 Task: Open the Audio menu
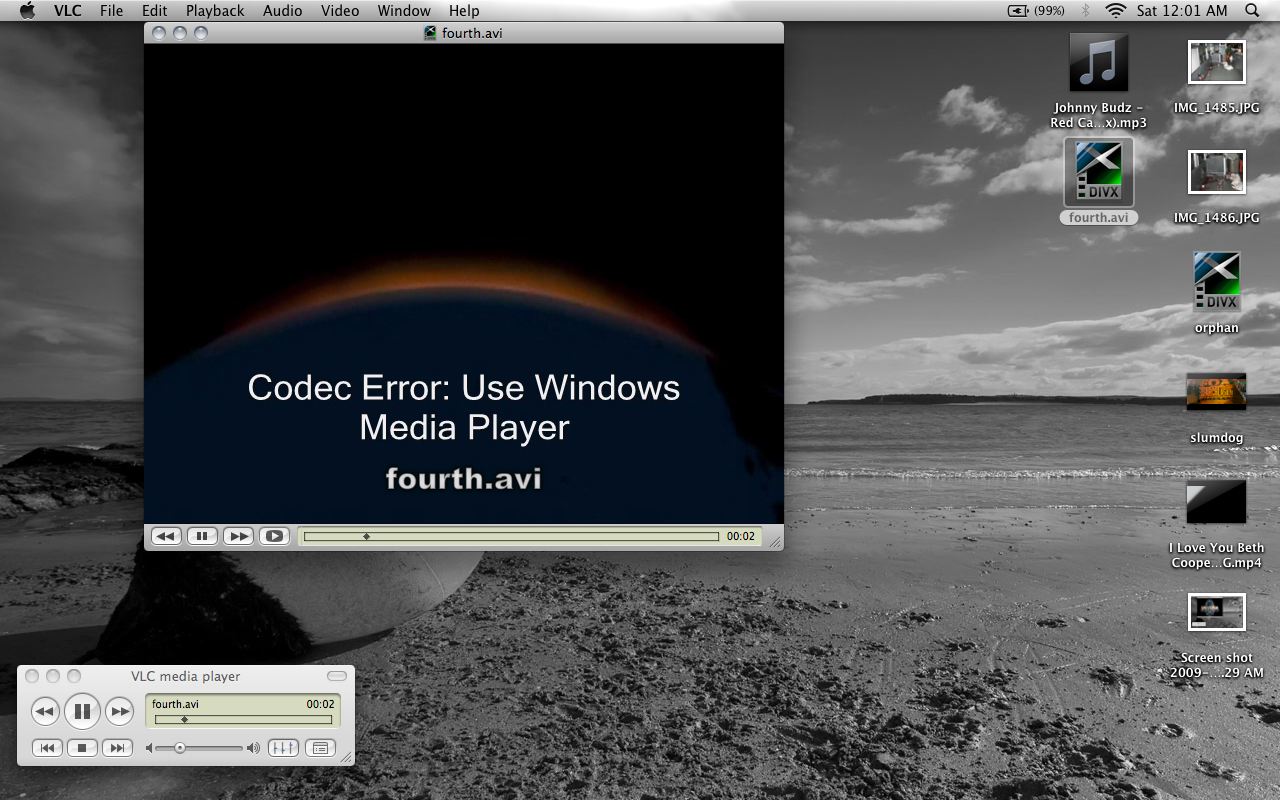click(283, 10)
